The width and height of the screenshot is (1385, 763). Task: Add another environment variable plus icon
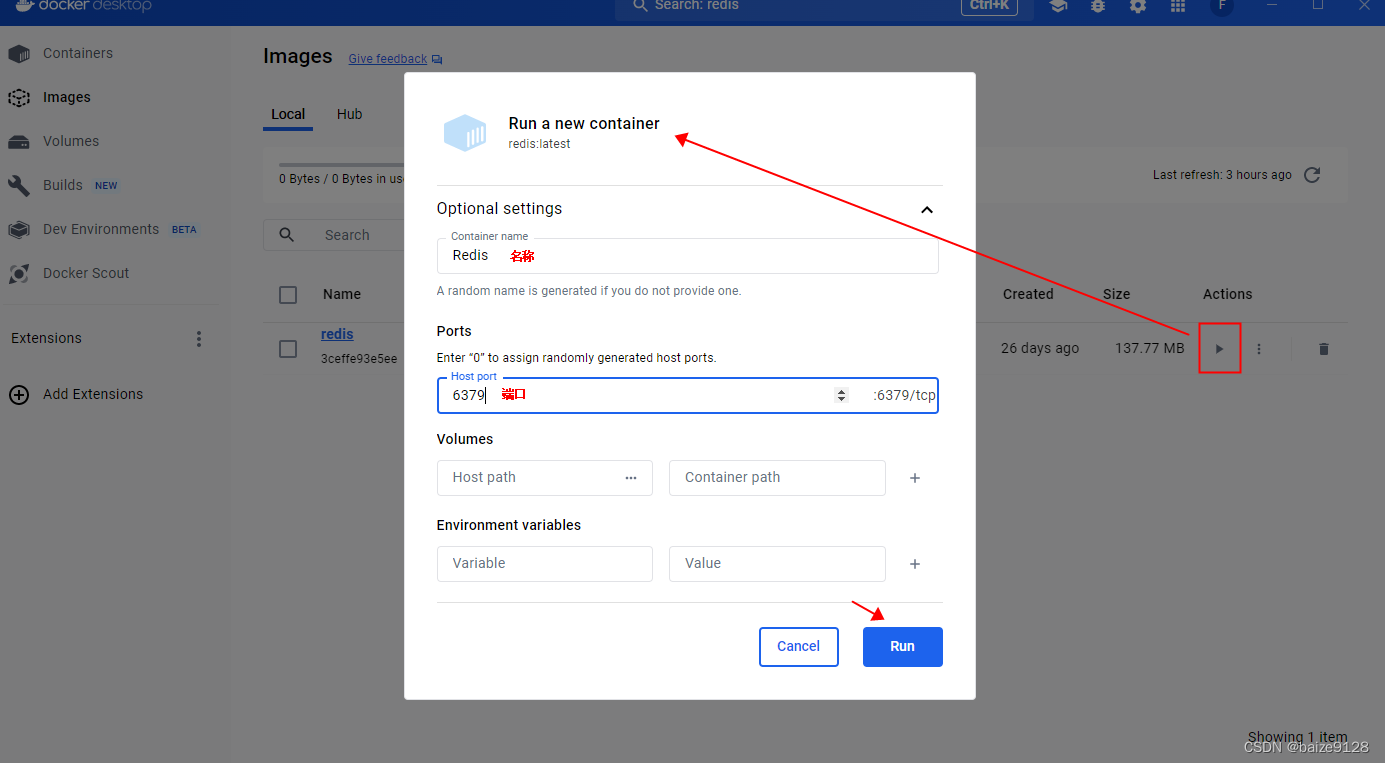coord(915,564)
